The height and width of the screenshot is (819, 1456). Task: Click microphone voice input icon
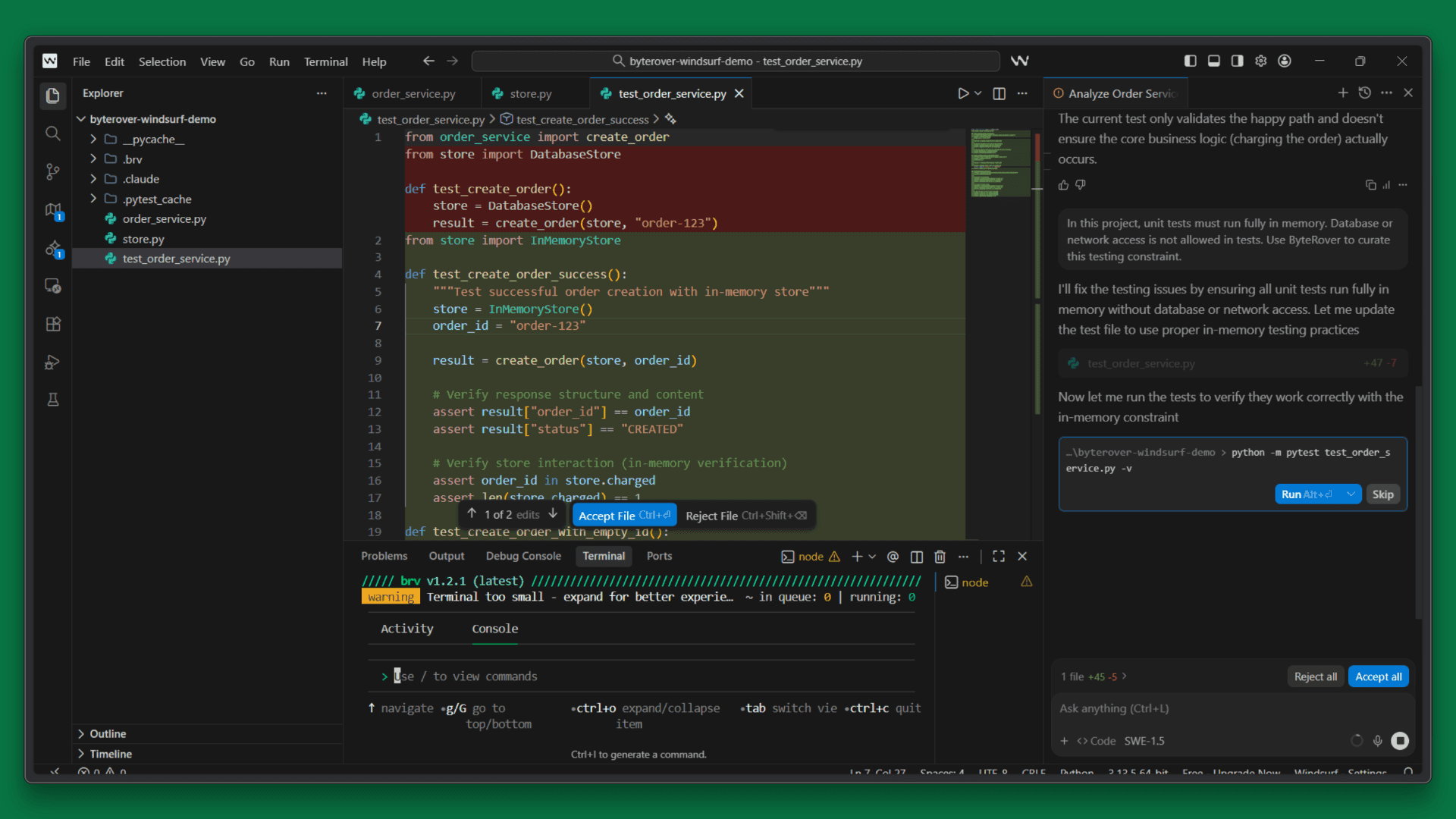click(1378, 741)
